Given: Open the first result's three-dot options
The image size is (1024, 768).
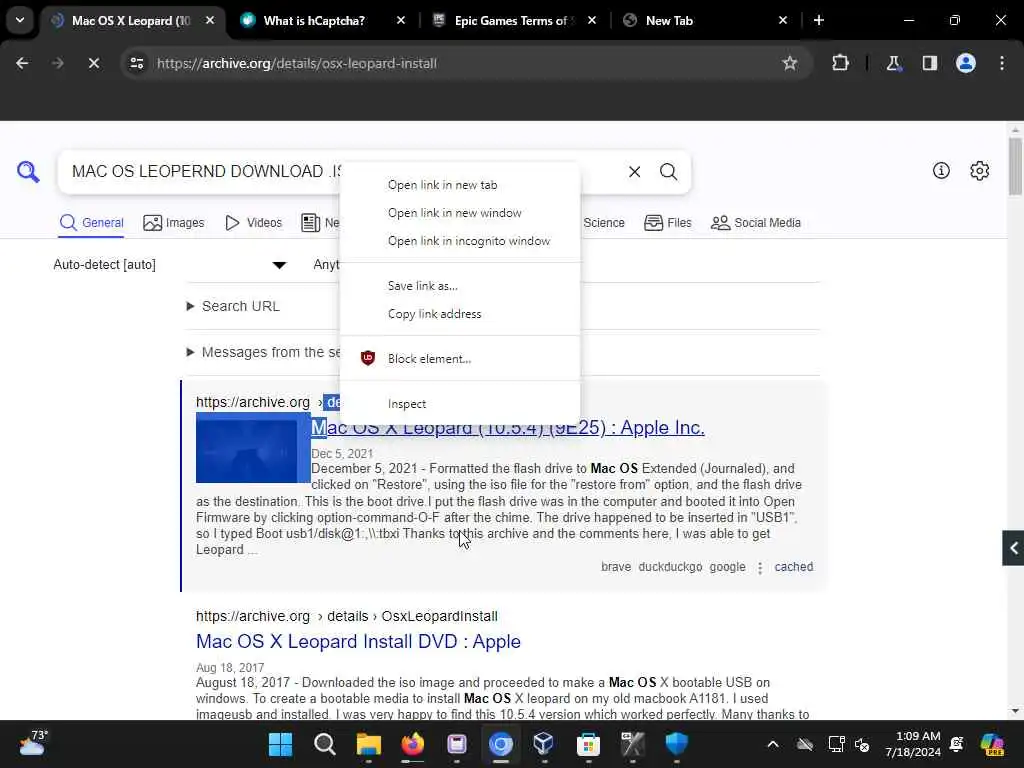Looking at the screenshot, I should (x=760, y=568).
